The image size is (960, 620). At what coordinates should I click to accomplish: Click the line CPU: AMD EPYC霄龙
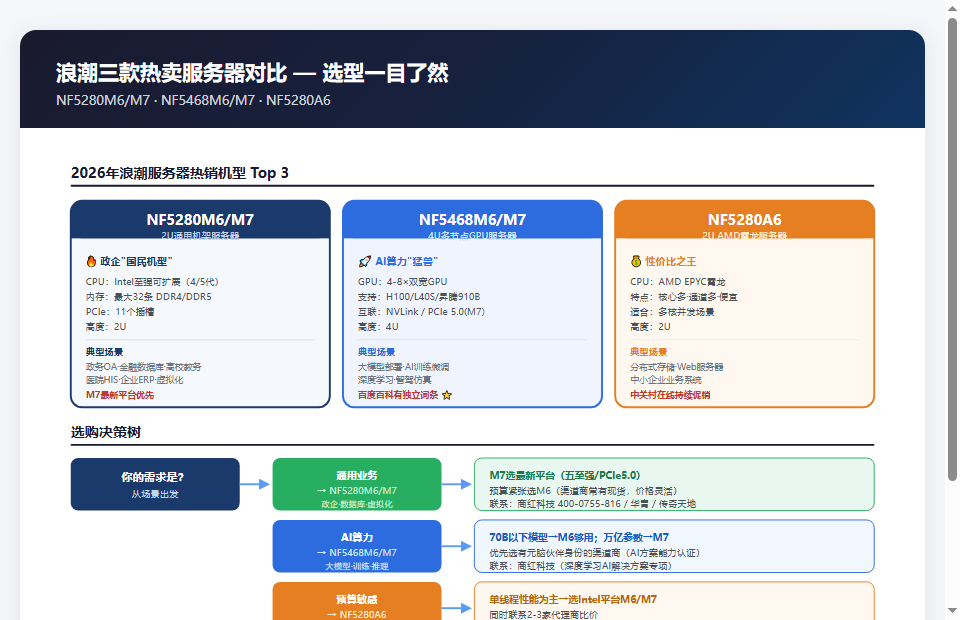tap(678, 282)
